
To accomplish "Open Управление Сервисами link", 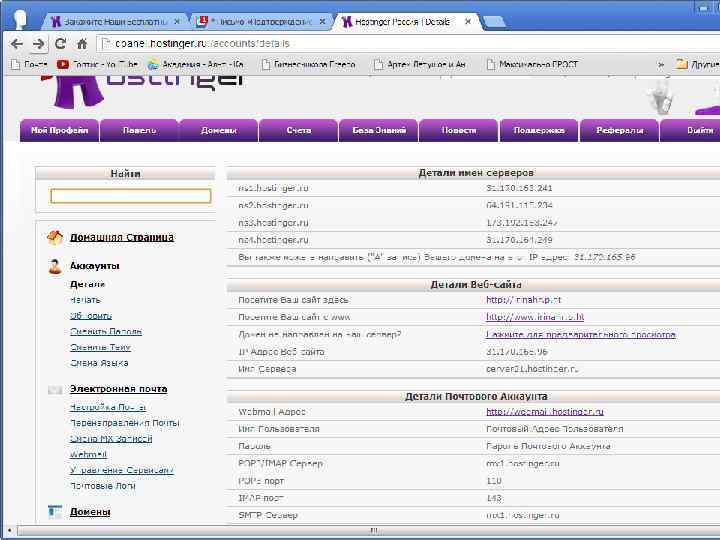I will click(122, 470).
